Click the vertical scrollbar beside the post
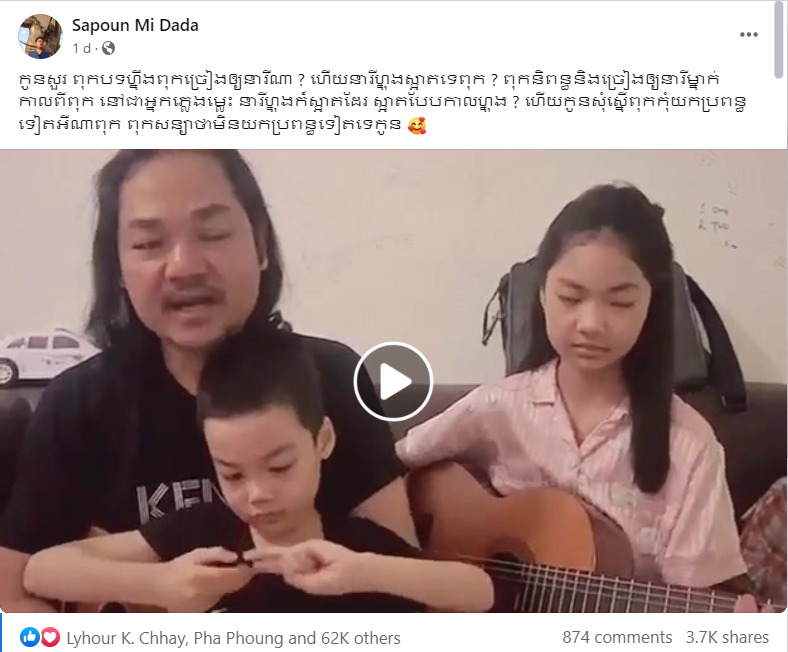Screen dimensions: 788x652 pyautogui.click(x=778, y=40)
